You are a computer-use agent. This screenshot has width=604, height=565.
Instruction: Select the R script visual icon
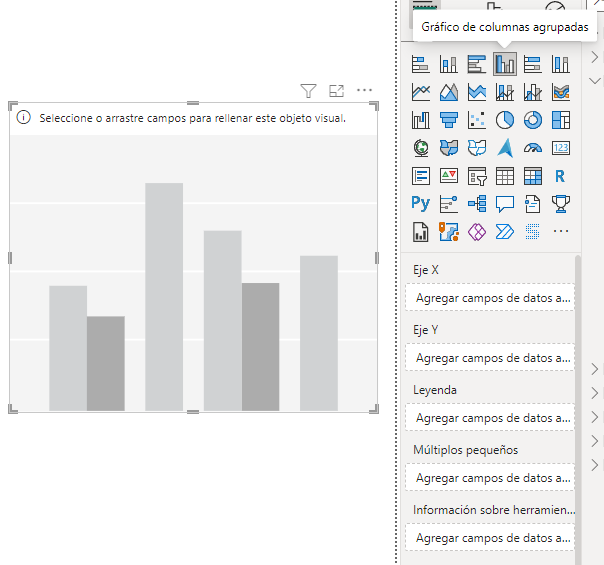click(560, 176)
